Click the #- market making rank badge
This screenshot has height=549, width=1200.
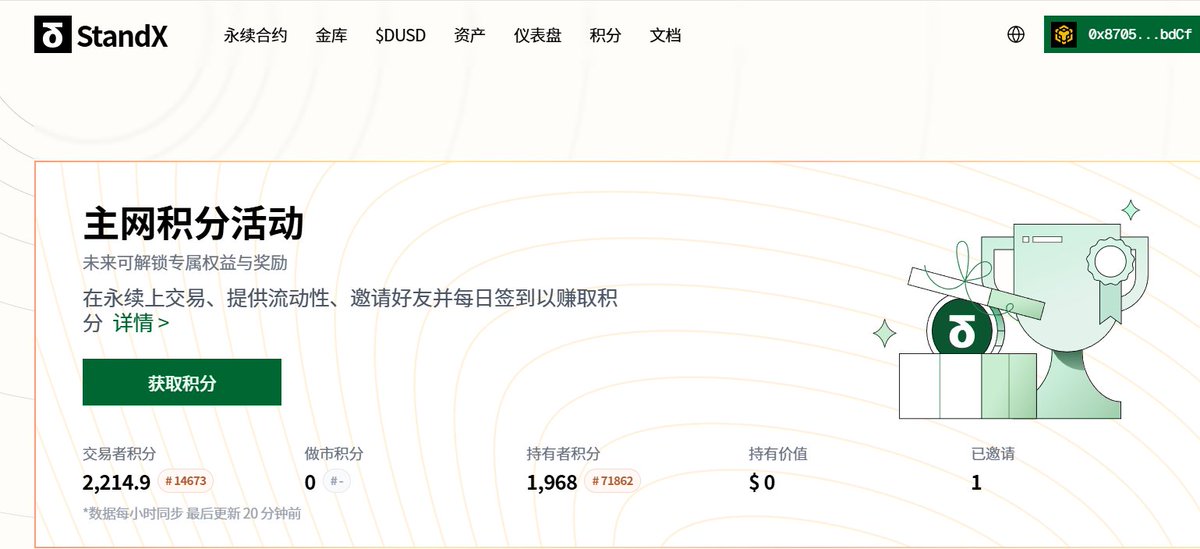point(337,482)
